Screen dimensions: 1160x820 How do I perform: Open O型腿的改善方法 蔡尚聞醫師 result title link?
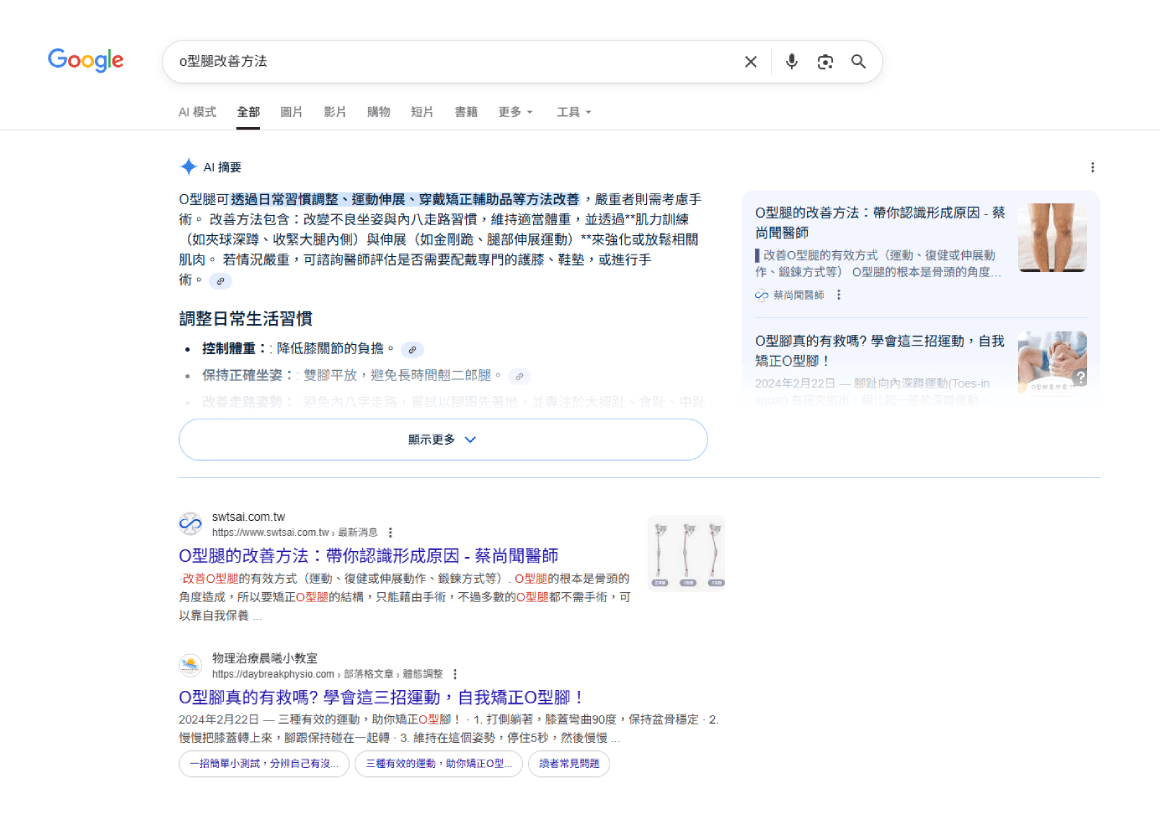(x=368, y=555)
